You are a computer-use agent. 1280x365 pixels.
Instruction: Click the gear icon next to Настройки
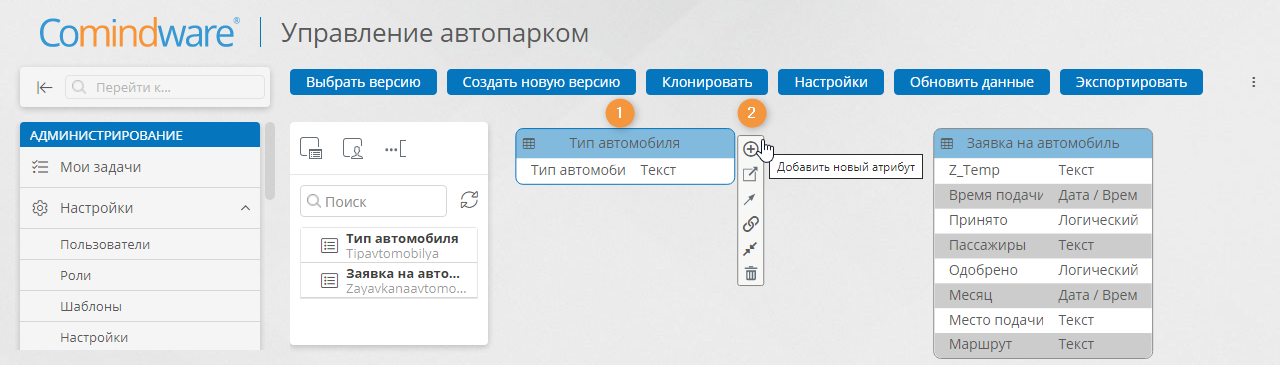pyautogui.click(x=40, y=208)
